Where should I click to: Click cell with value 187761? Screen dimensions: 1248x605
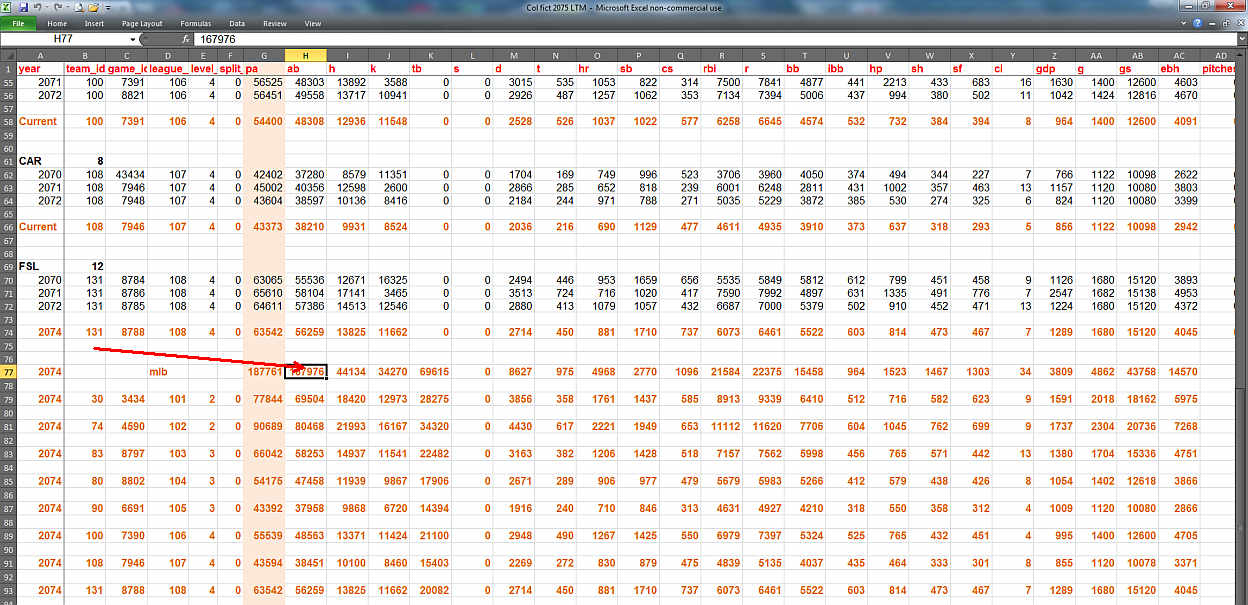pyautogui.click(x=264, y=372)
